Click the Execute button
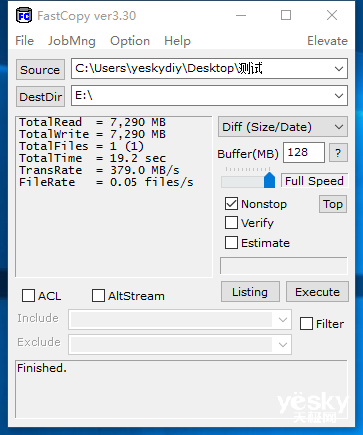This screenshot has height=435, width=363. [317, 292]
